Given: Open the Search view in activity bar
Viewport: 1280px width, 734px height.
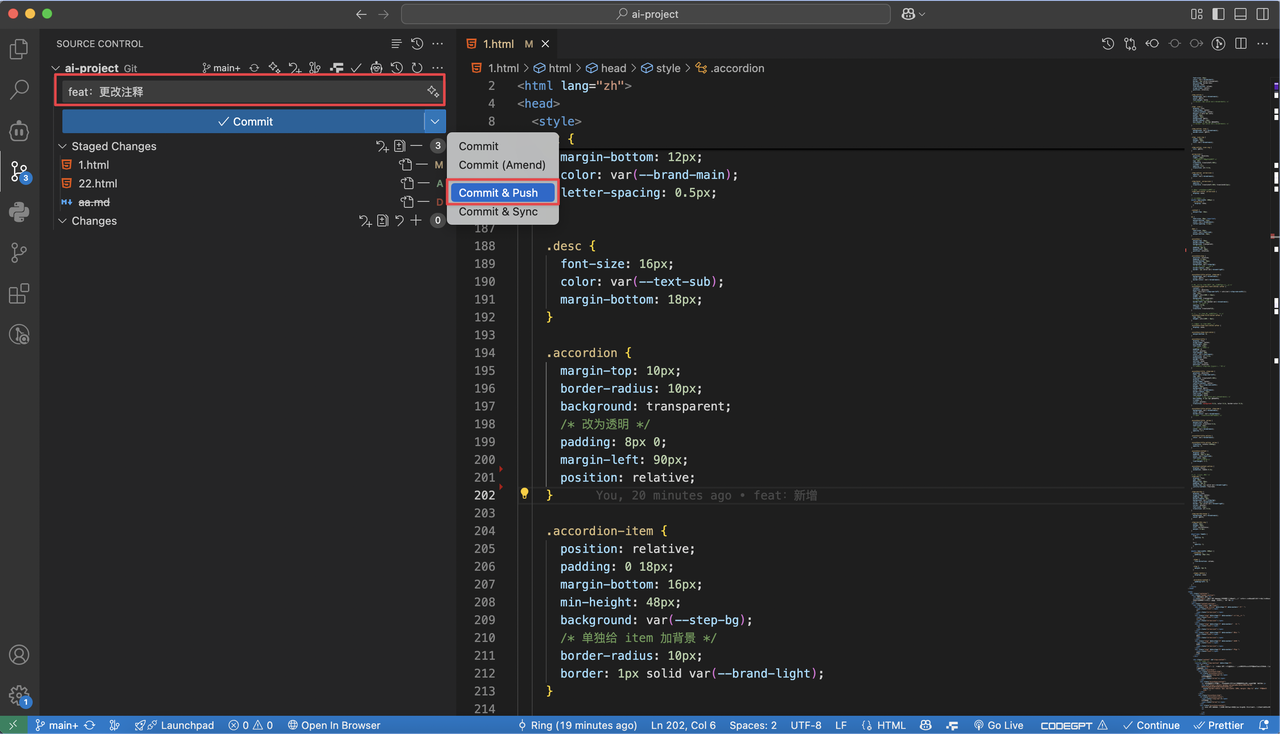Looking at the screenshot, I should (x=19, y=90).
